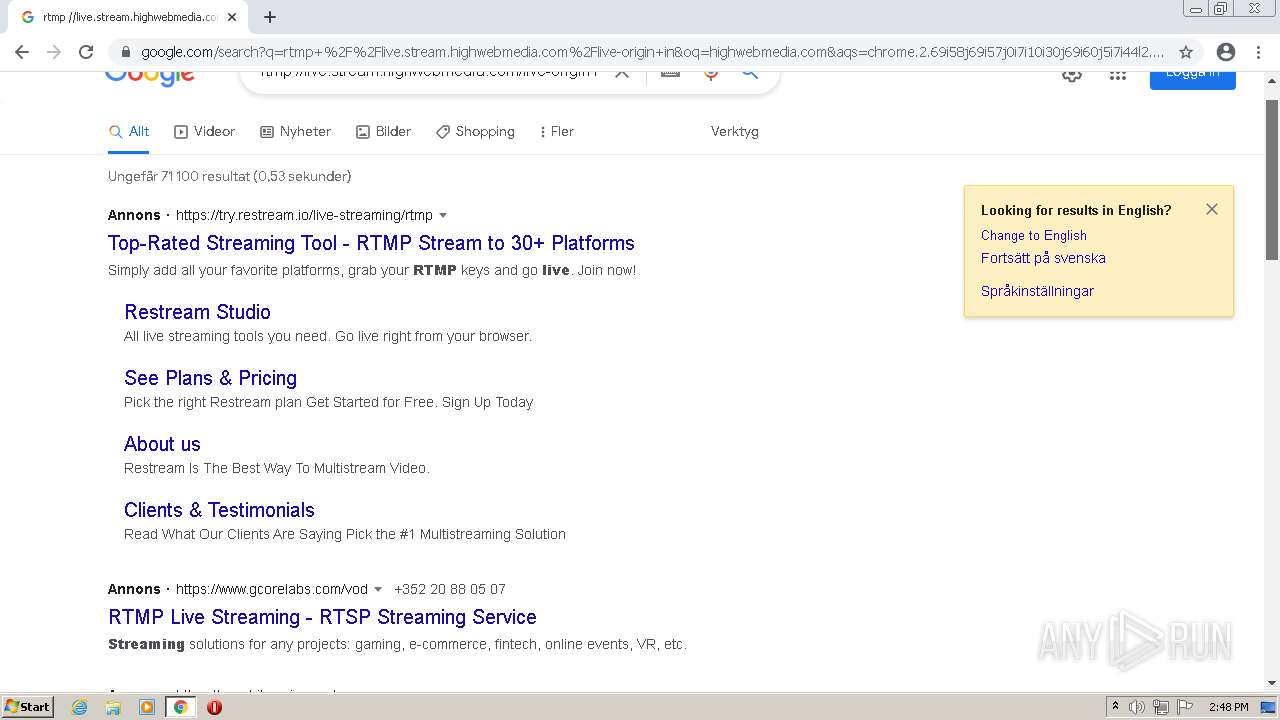Open the See Plans & Pricing link

pos(210,378)
